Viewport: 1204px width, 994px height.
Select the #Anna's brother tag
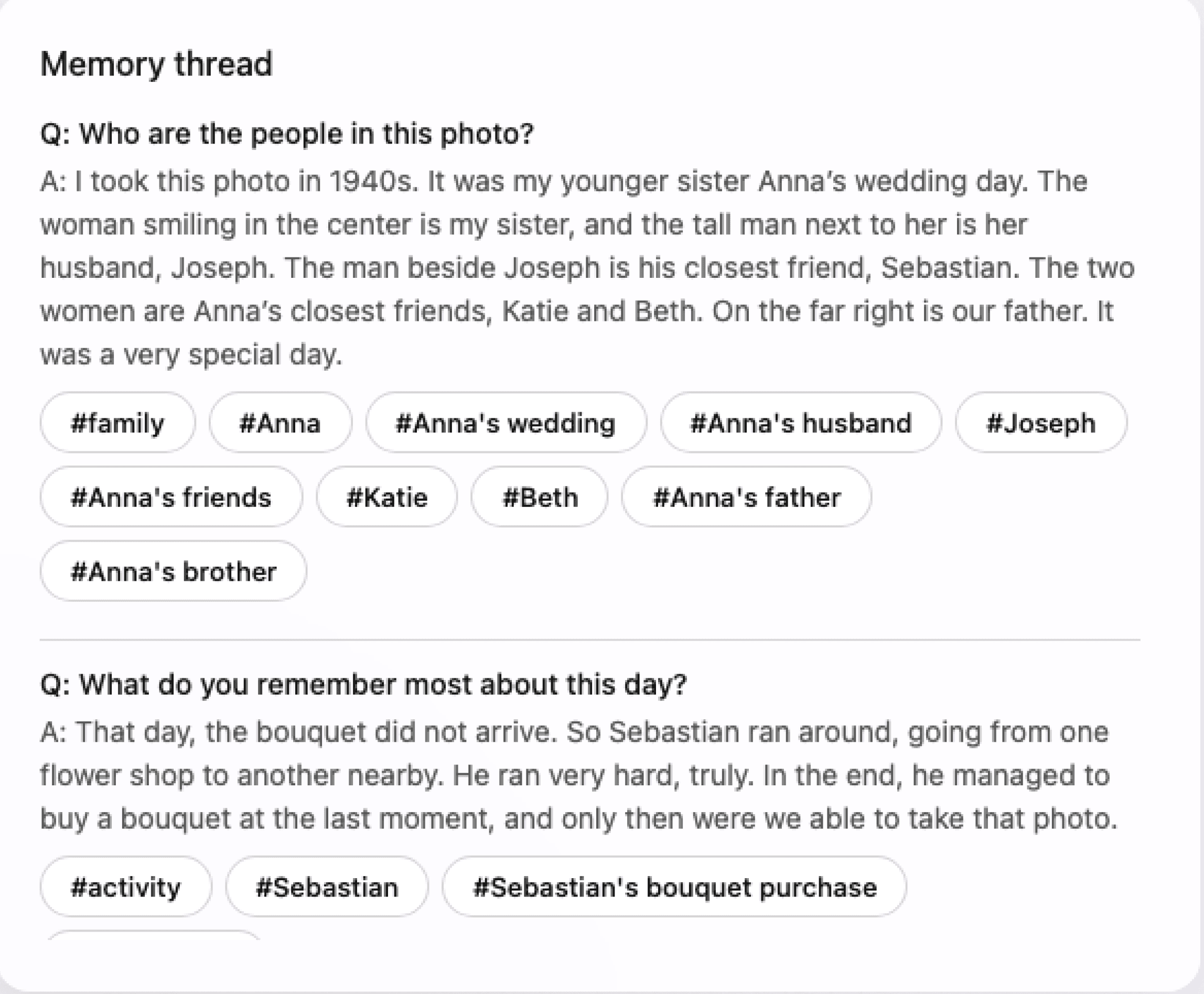tap(174, 571)
